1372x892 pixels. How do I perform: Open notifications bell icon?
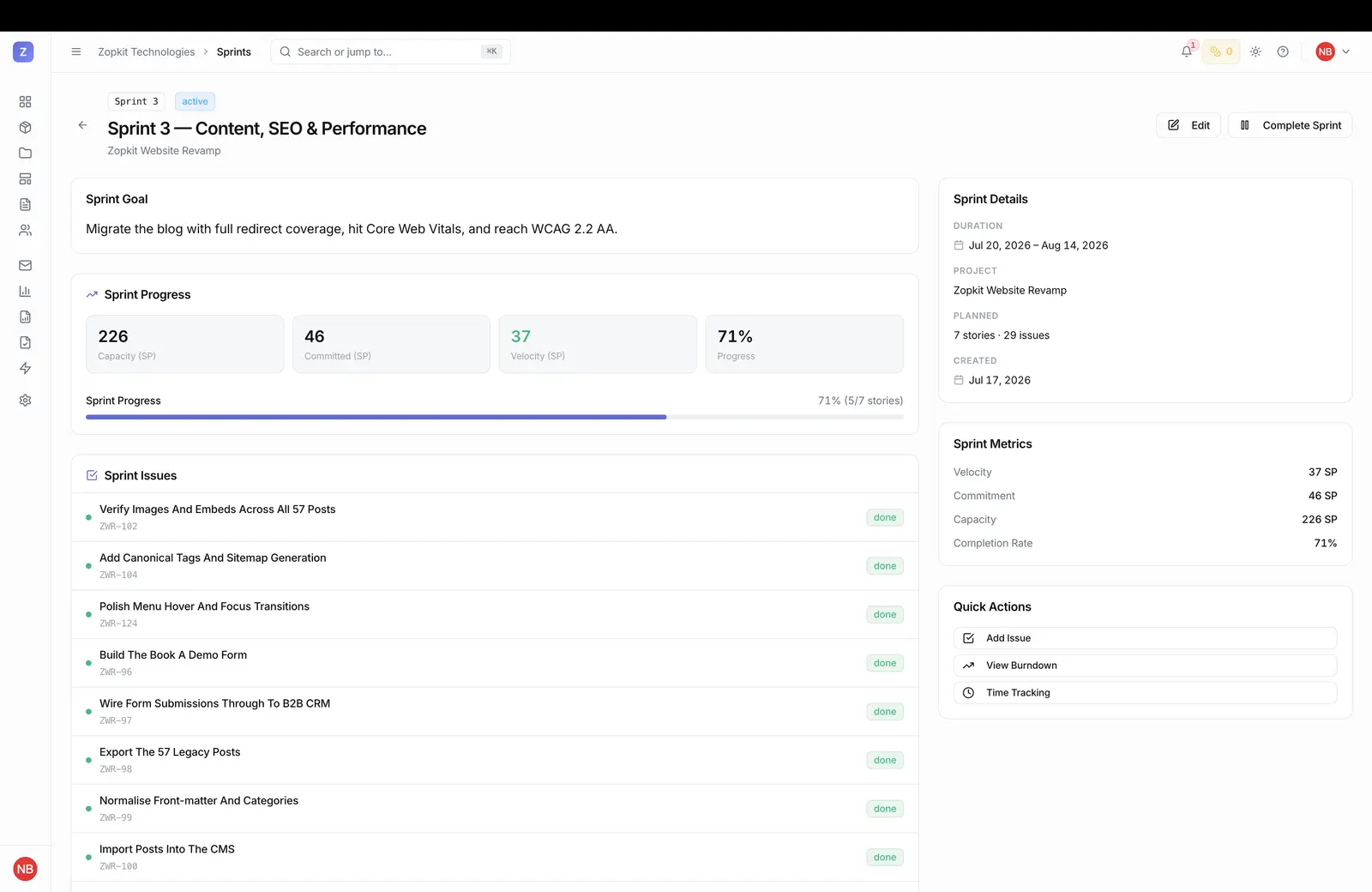pos(1187,52)
